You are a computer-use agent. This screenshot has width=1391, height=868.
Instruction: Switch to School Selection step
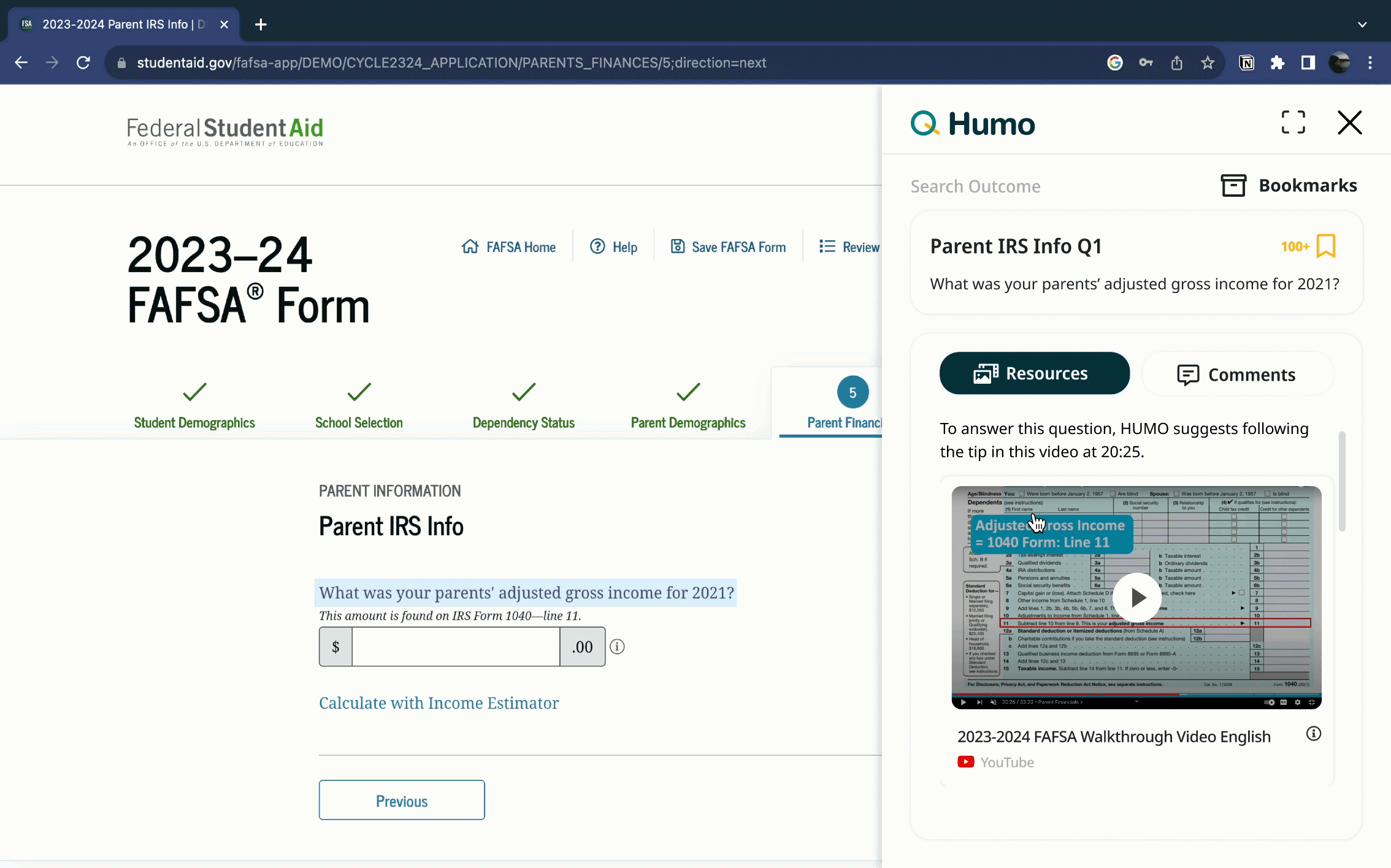pos(359,406)
